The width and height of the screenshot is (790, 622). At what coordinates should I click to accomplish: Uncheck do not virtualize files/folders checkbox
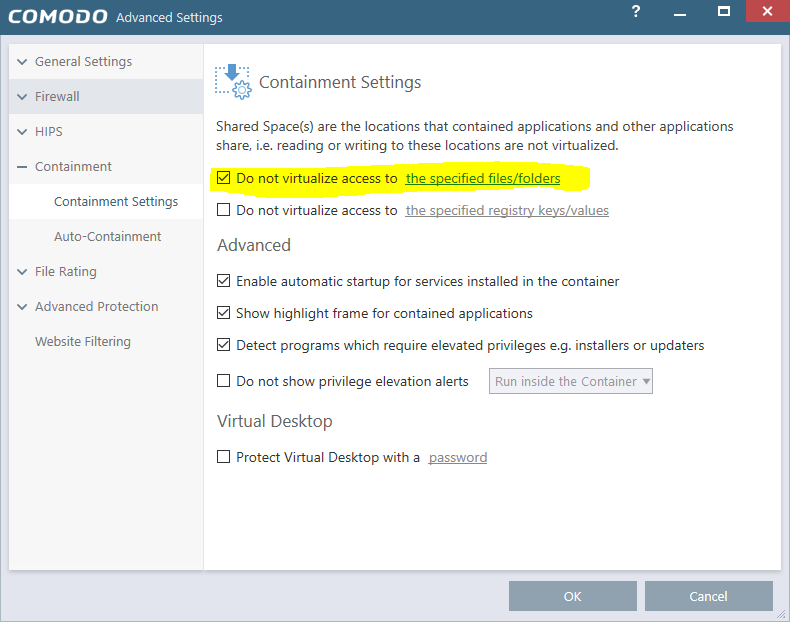point(224,179)
